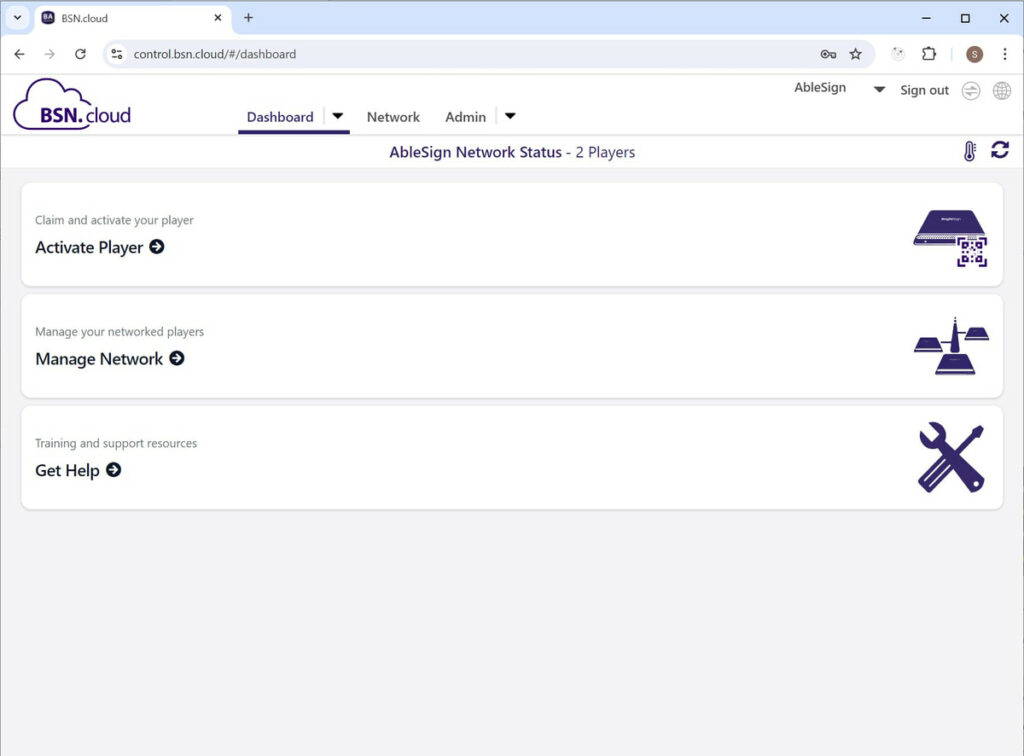
Task: Refresh the AbleSign network status
Action: coord(1000,150)
